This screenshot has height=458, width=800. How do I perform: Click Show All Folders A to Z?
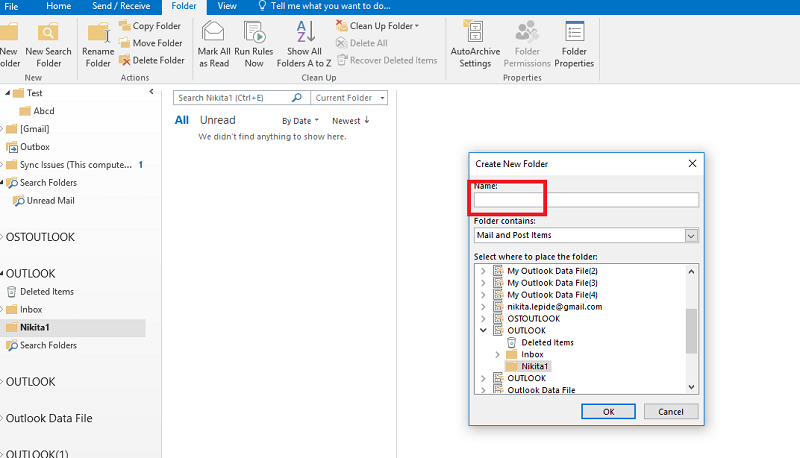304,45
